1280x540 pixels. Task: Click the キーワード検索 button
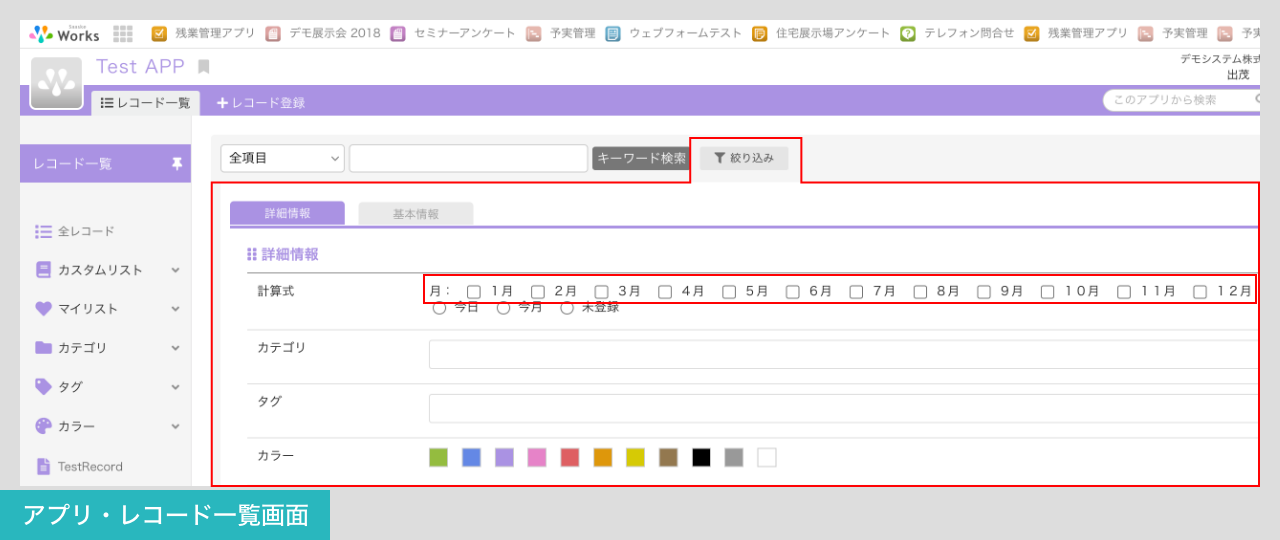pos(642,158)
